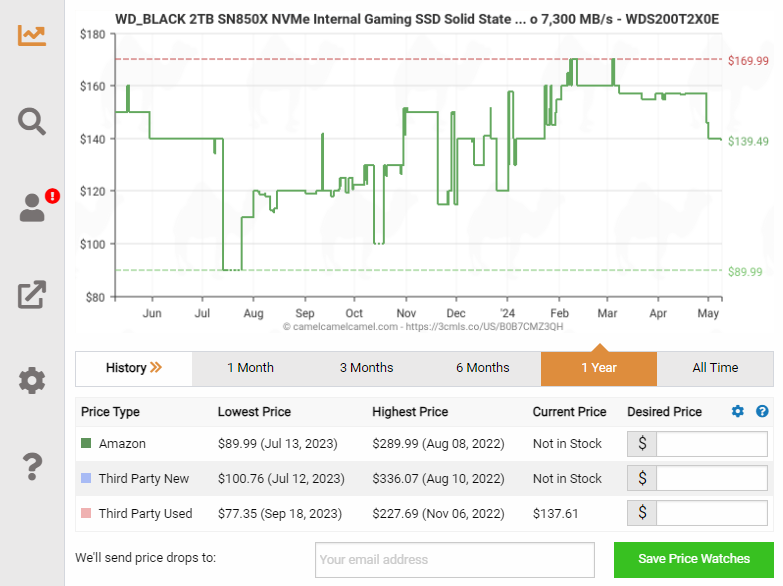Focus the email address input field
The height and width of the screenshot is (586, 783).
click(455, 560)
